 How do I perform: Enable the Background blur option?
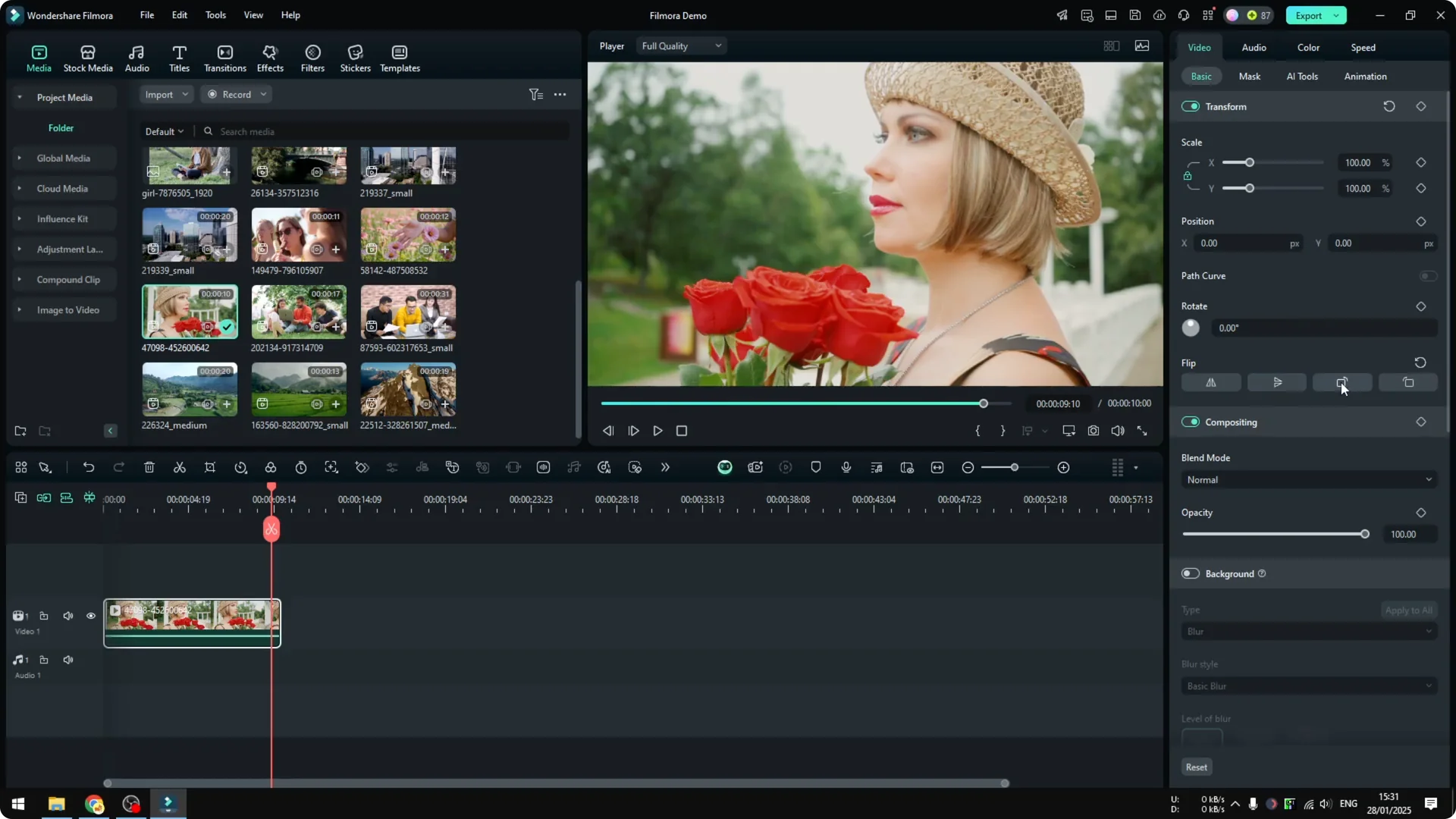pyautogui.click(x=1190, y=573)
